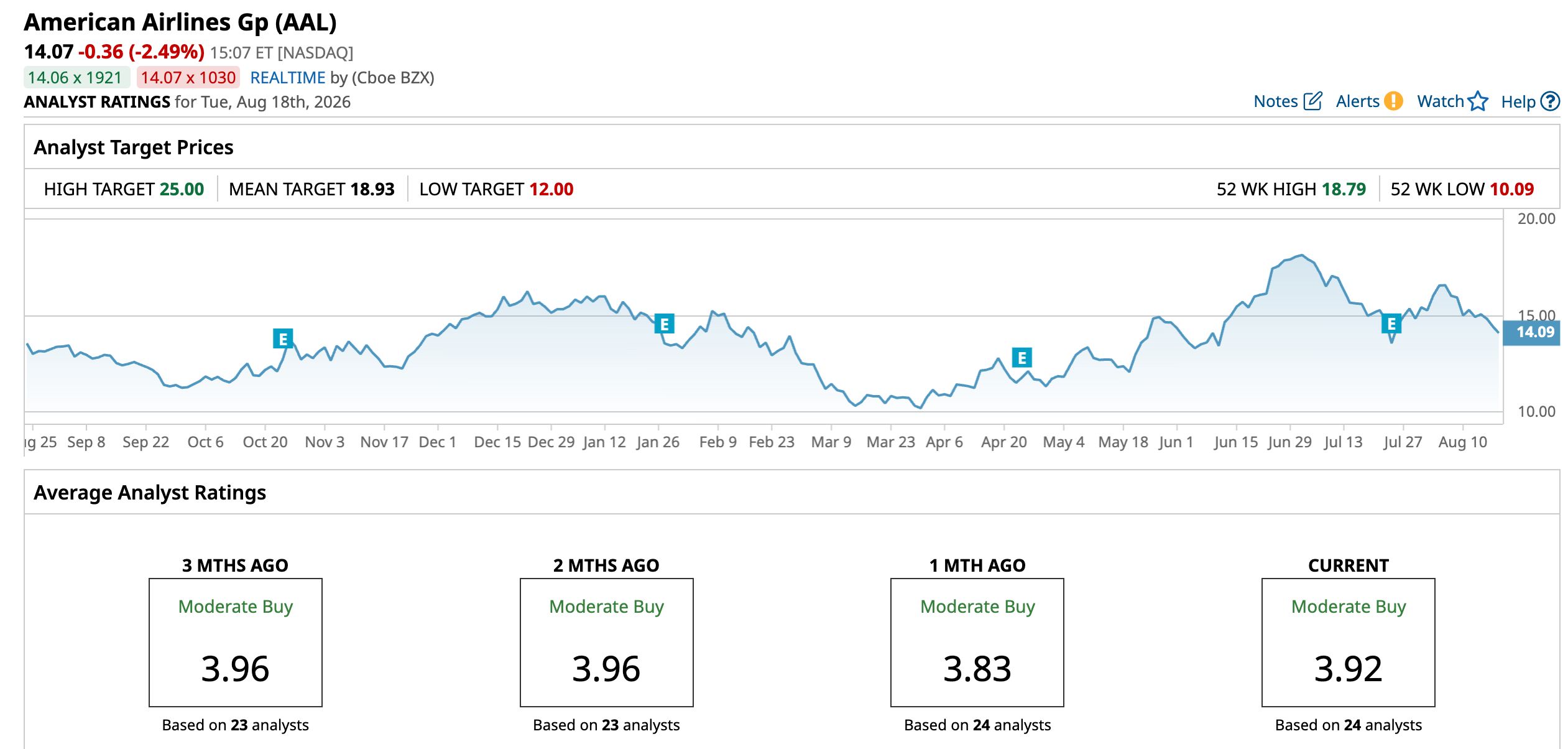Click the 3 MTHS AGO rating box
Screen dimensions: 1568x749
[x=236, y=643]
